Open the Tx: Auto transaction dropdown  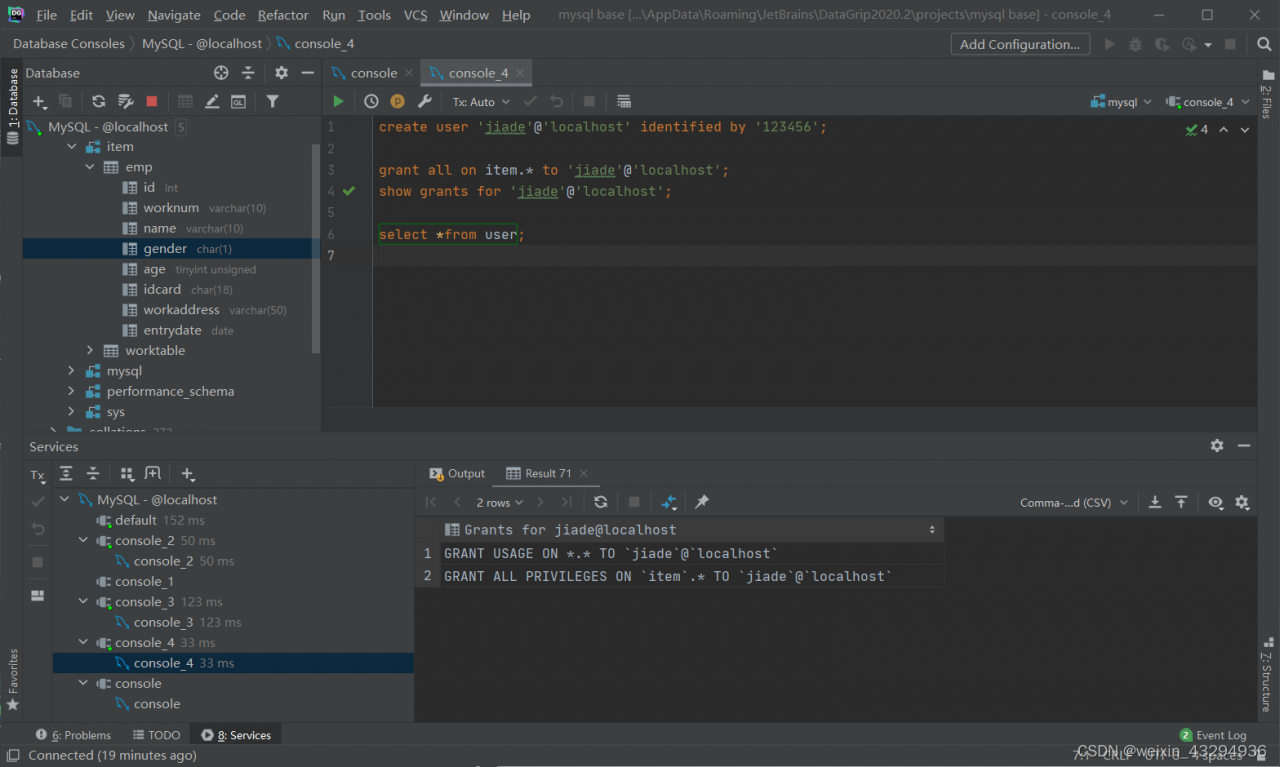(x=481, y=102)
